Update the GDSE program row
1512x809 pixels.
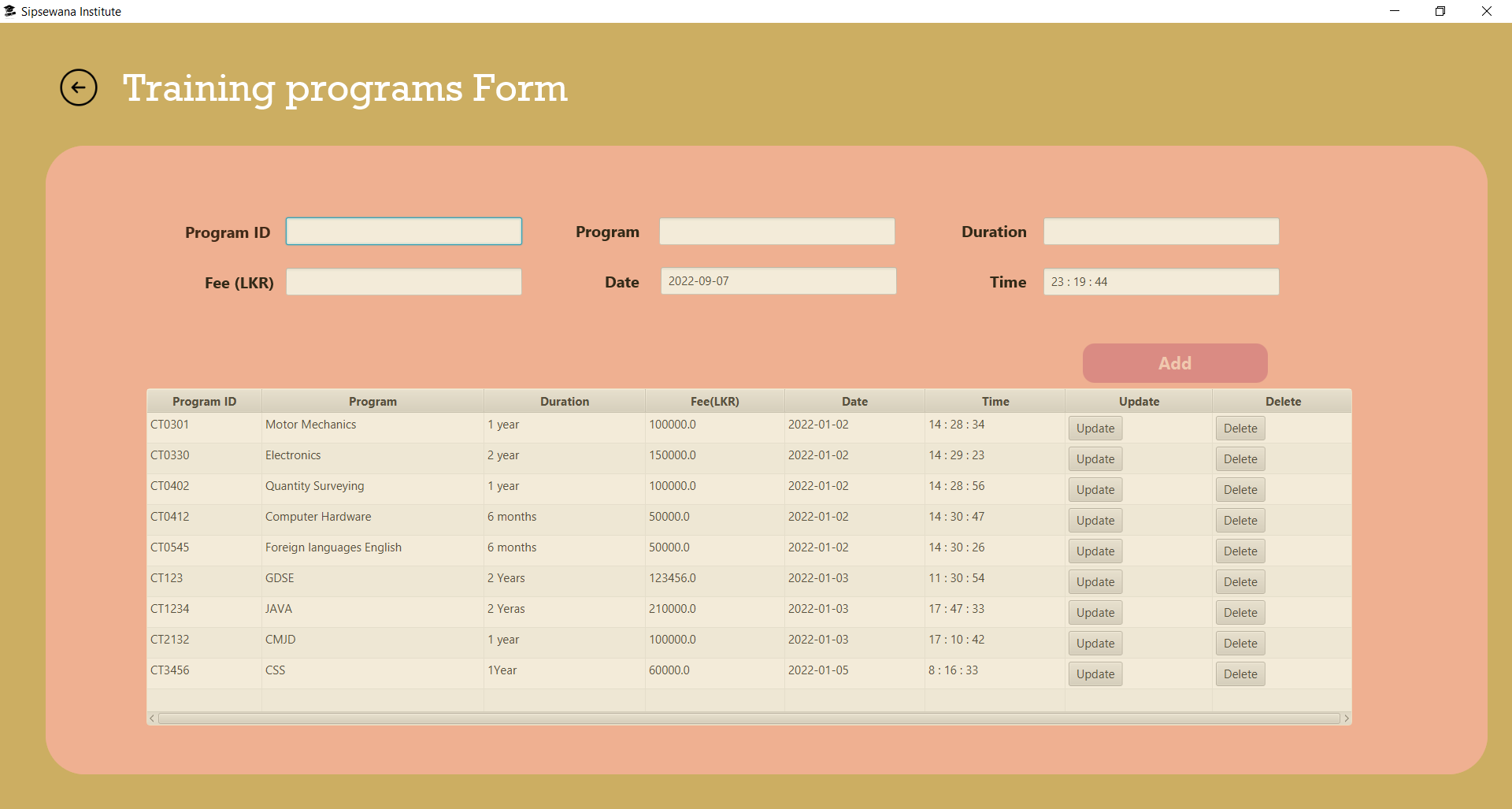(x=1095, y=582)
